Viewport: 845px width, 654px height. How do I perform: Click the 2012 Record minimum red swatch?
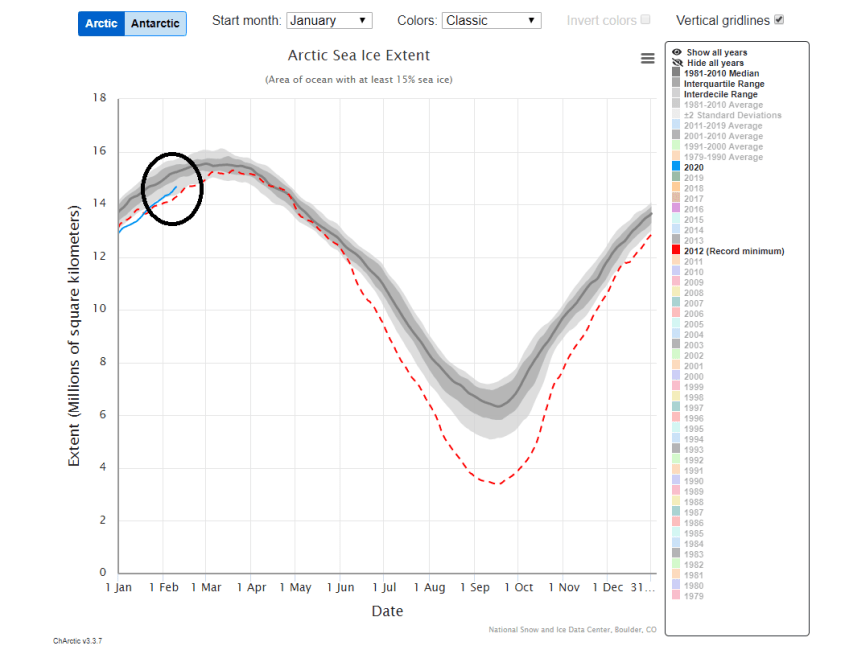[676, 251]
